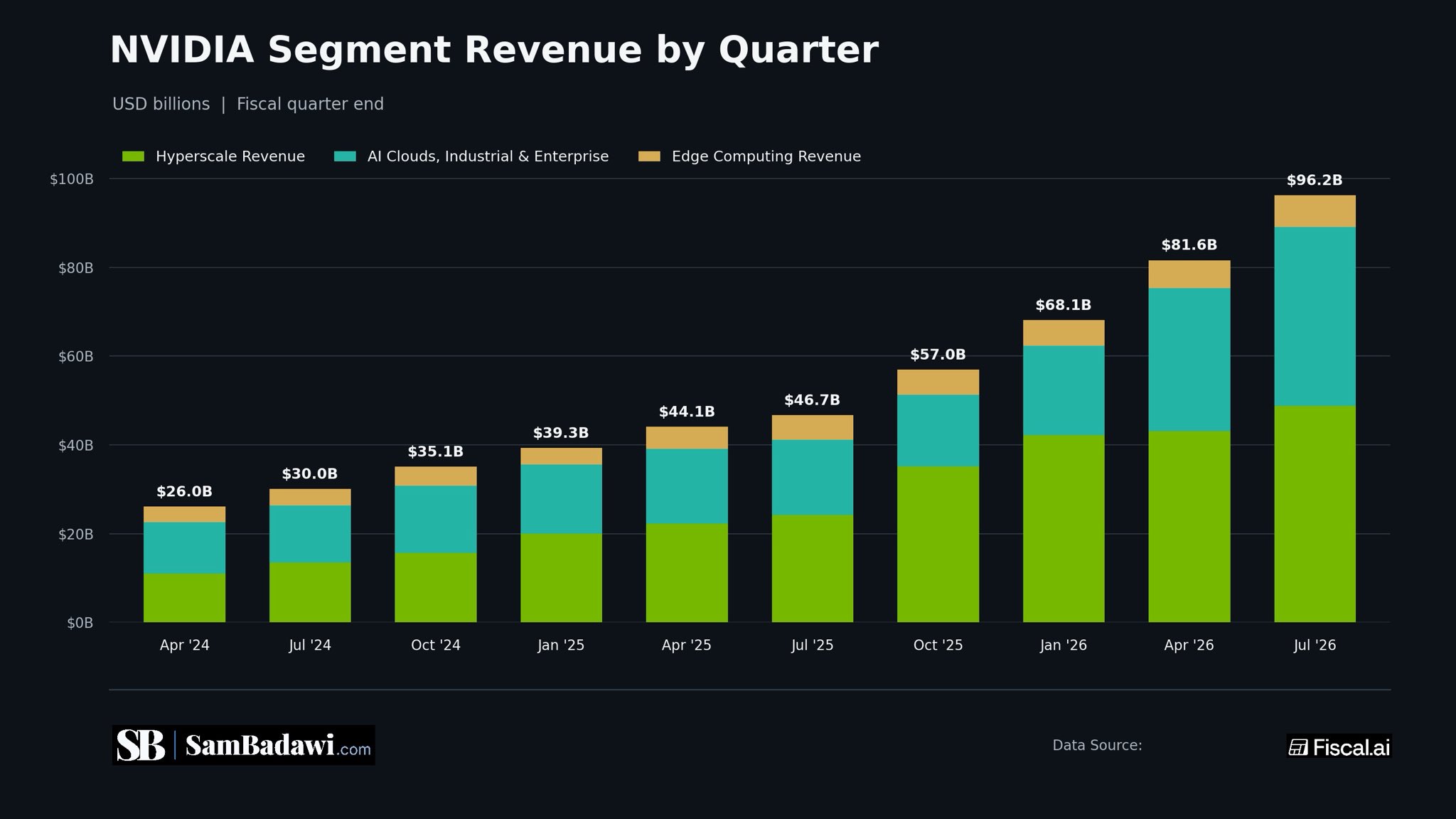
Task: Click the green Hyperscale segment of Apr '24 bar
Action: pyautogui.click(x=184, y=598)
